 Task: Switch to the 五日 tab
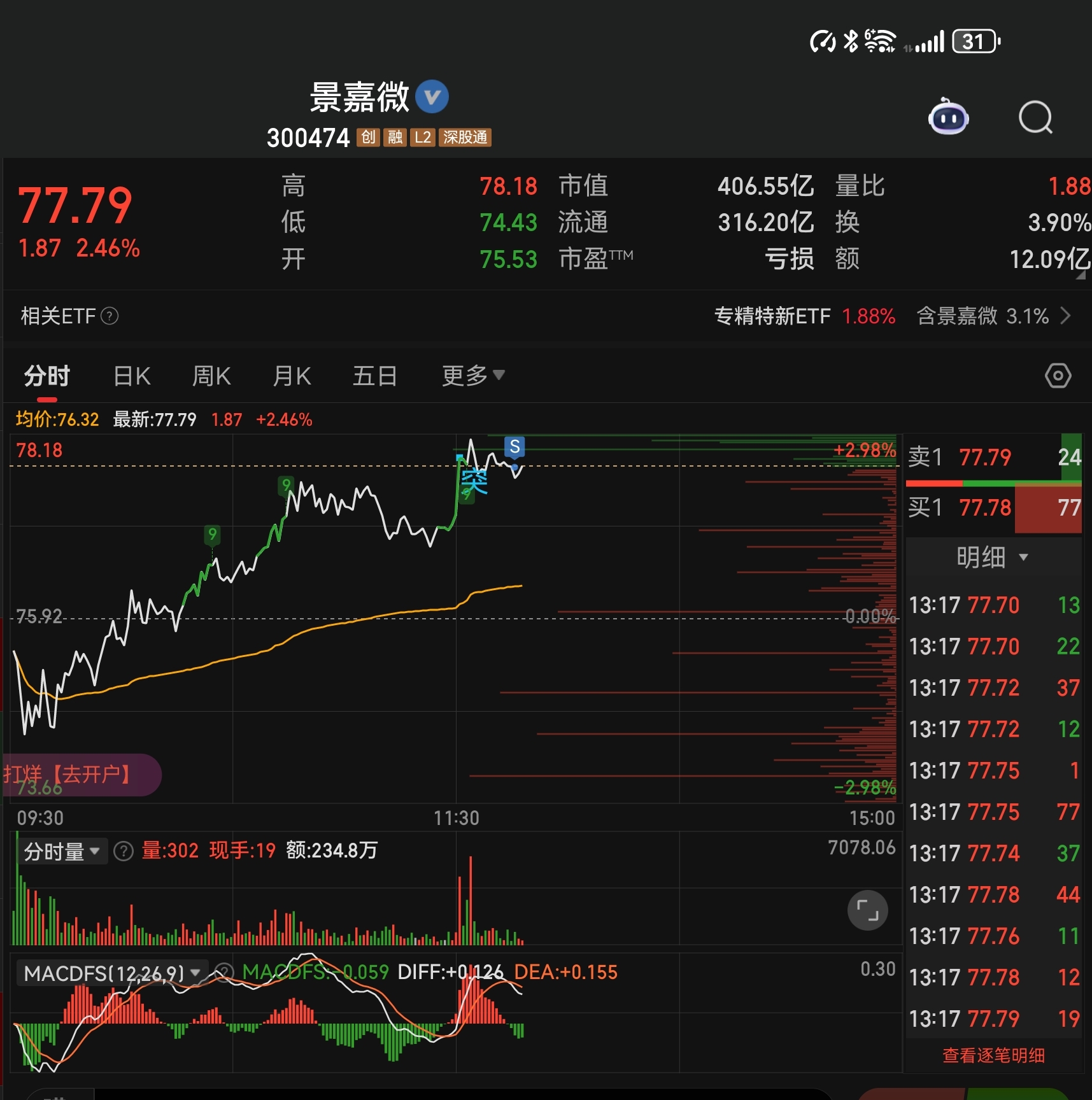click(375, 376)
